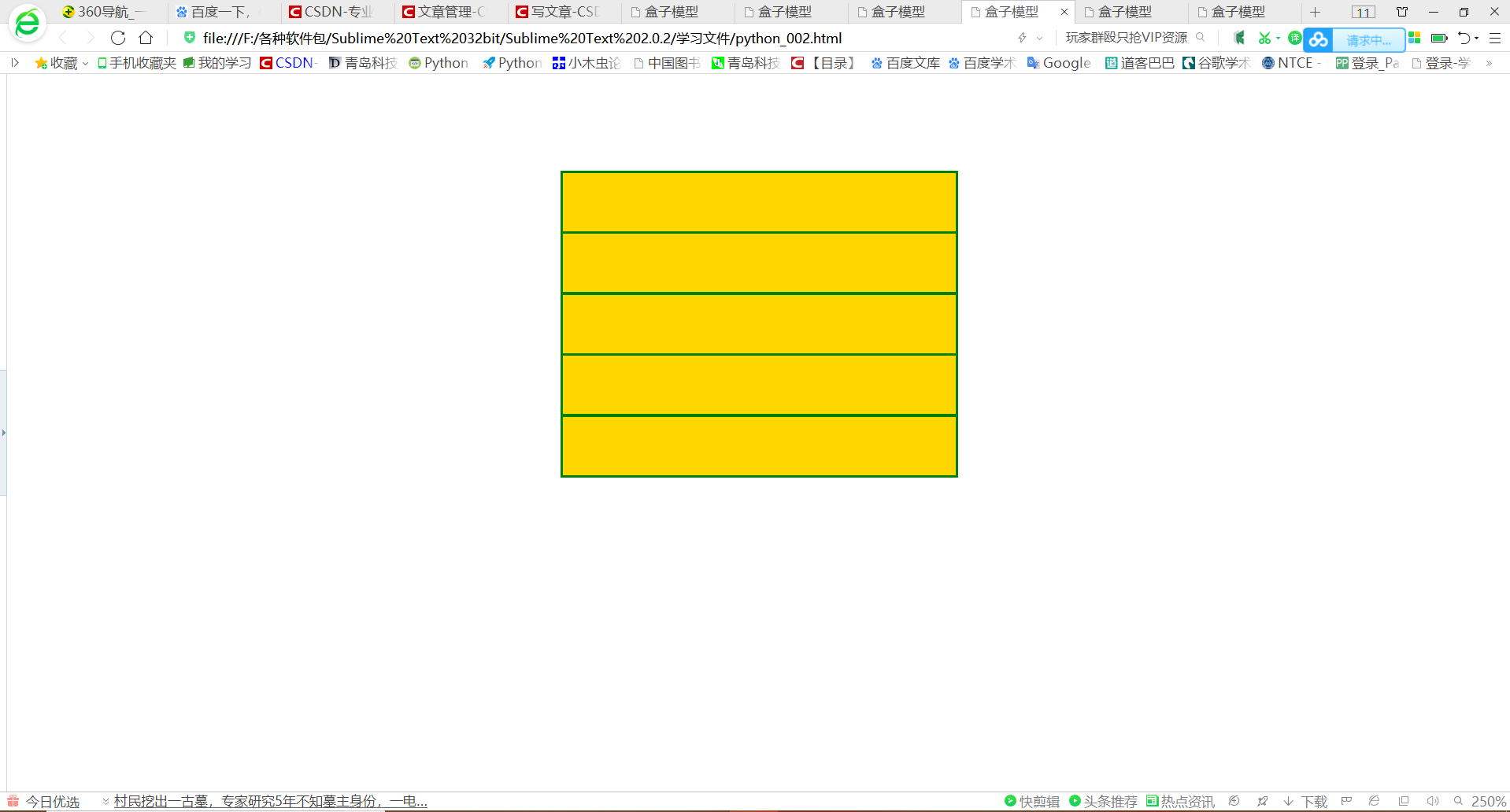
Task: Open the 收藏 favorites dropdown
Action: point(61,63)
